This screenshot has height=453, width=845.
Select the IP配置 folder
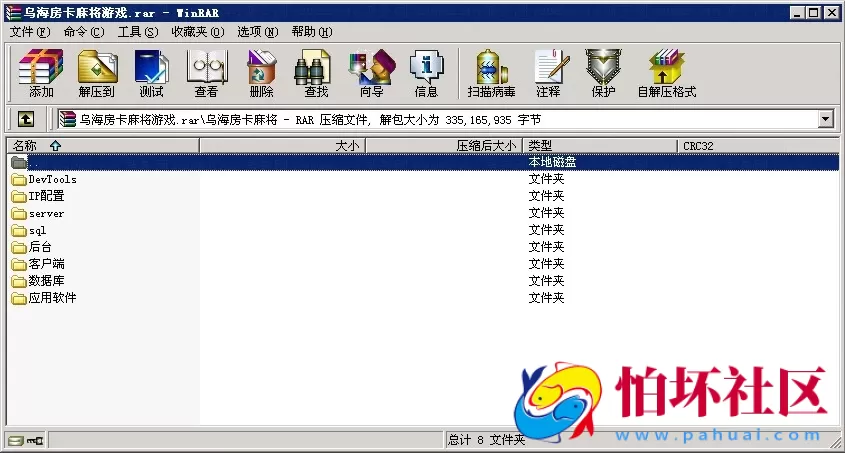[38, 196]
